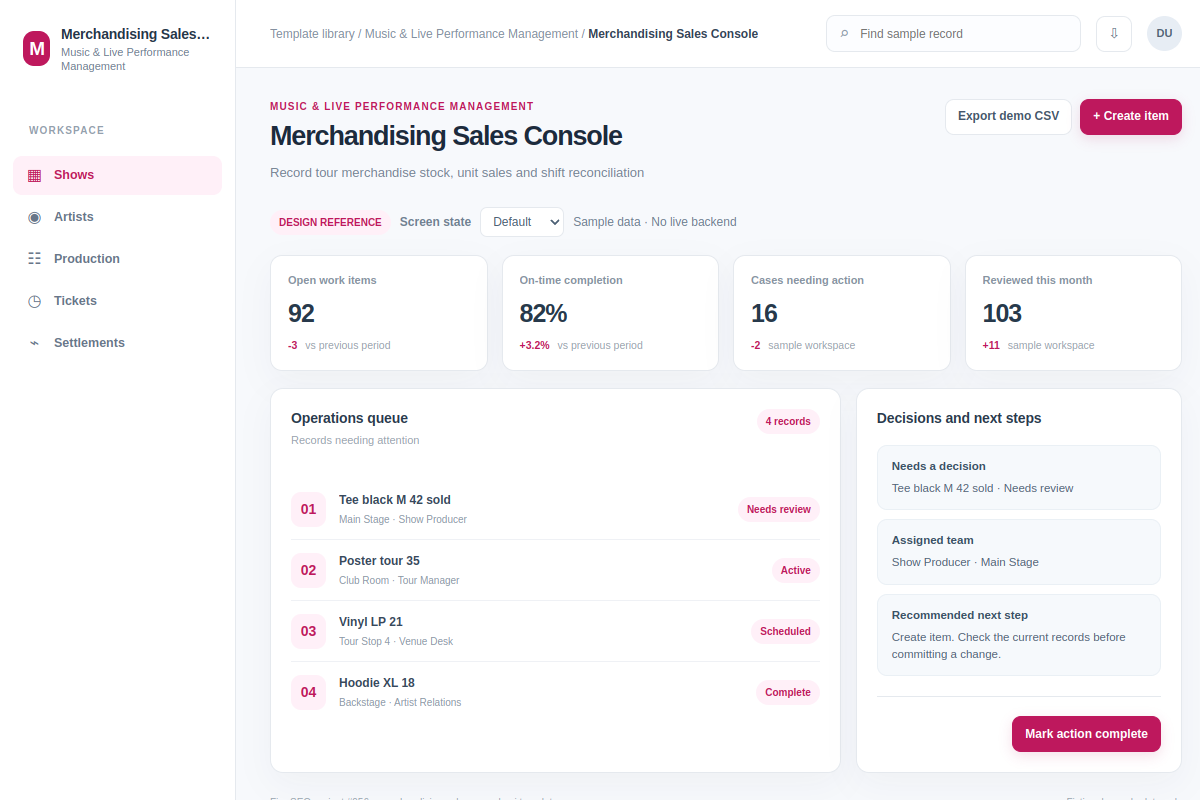Click Export demo CSV button
The height and width of the screenshot is (800, 1200).
(1008, 116)
